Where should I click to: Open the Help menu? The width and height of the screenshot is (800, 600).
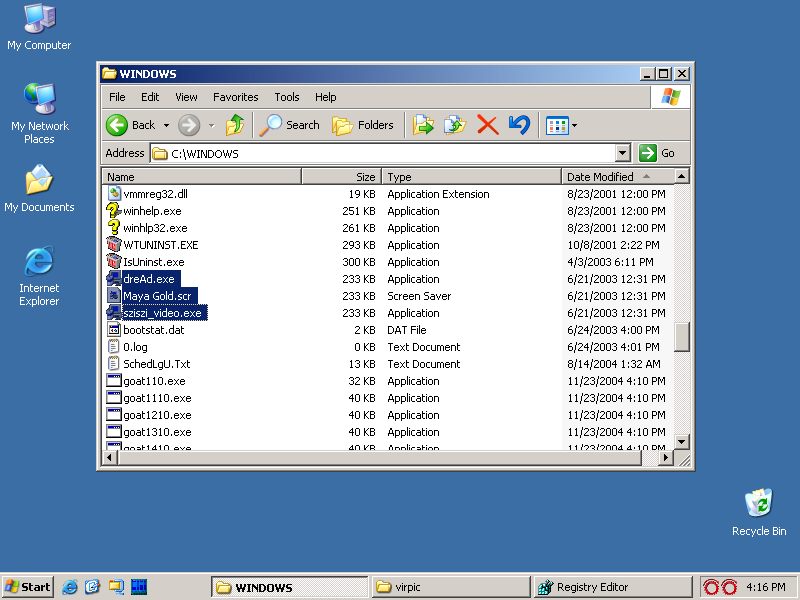(326, 97)
